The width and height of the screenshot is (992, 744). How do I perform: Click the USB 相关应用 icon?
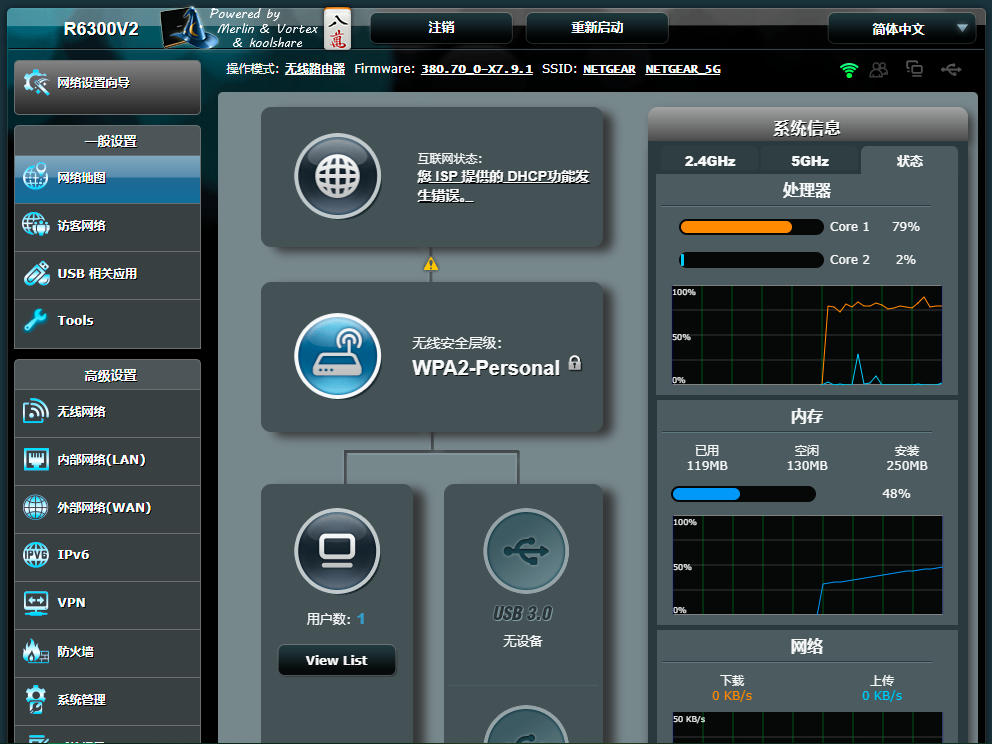pyautogui.click(x=36, y=273)
